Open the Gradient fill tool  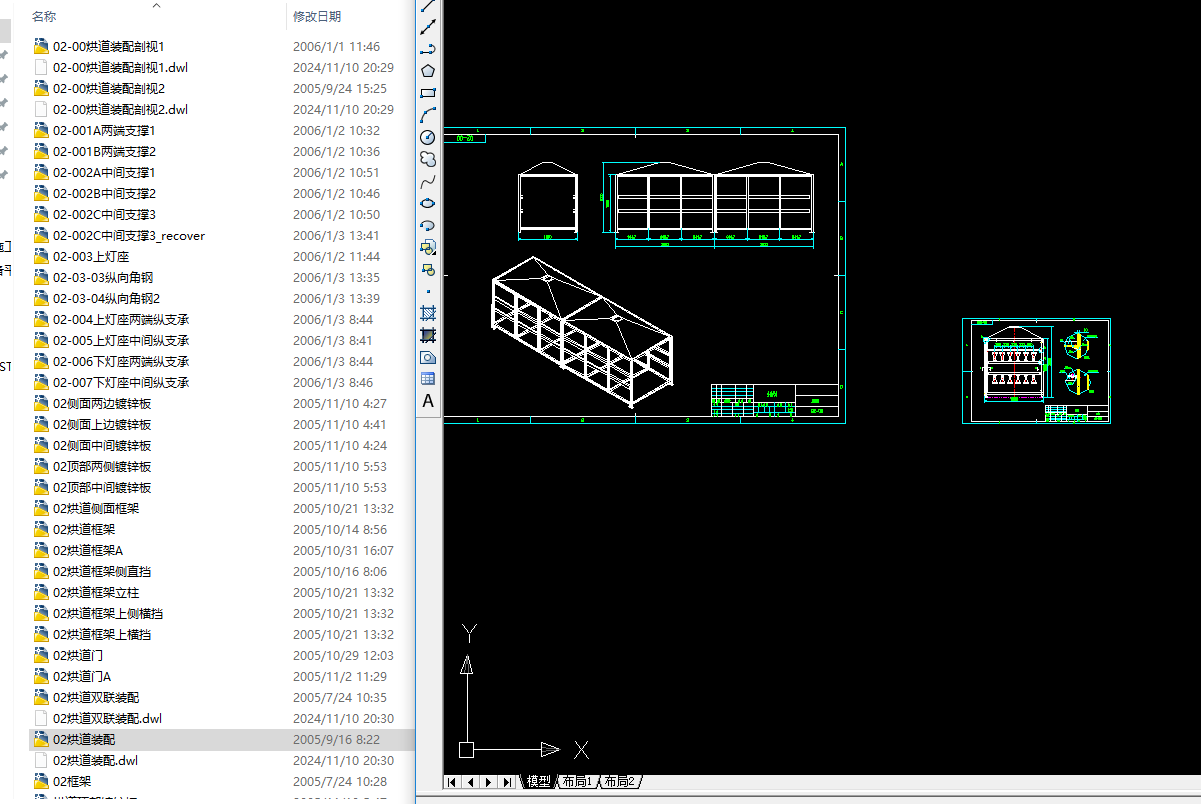428,335
